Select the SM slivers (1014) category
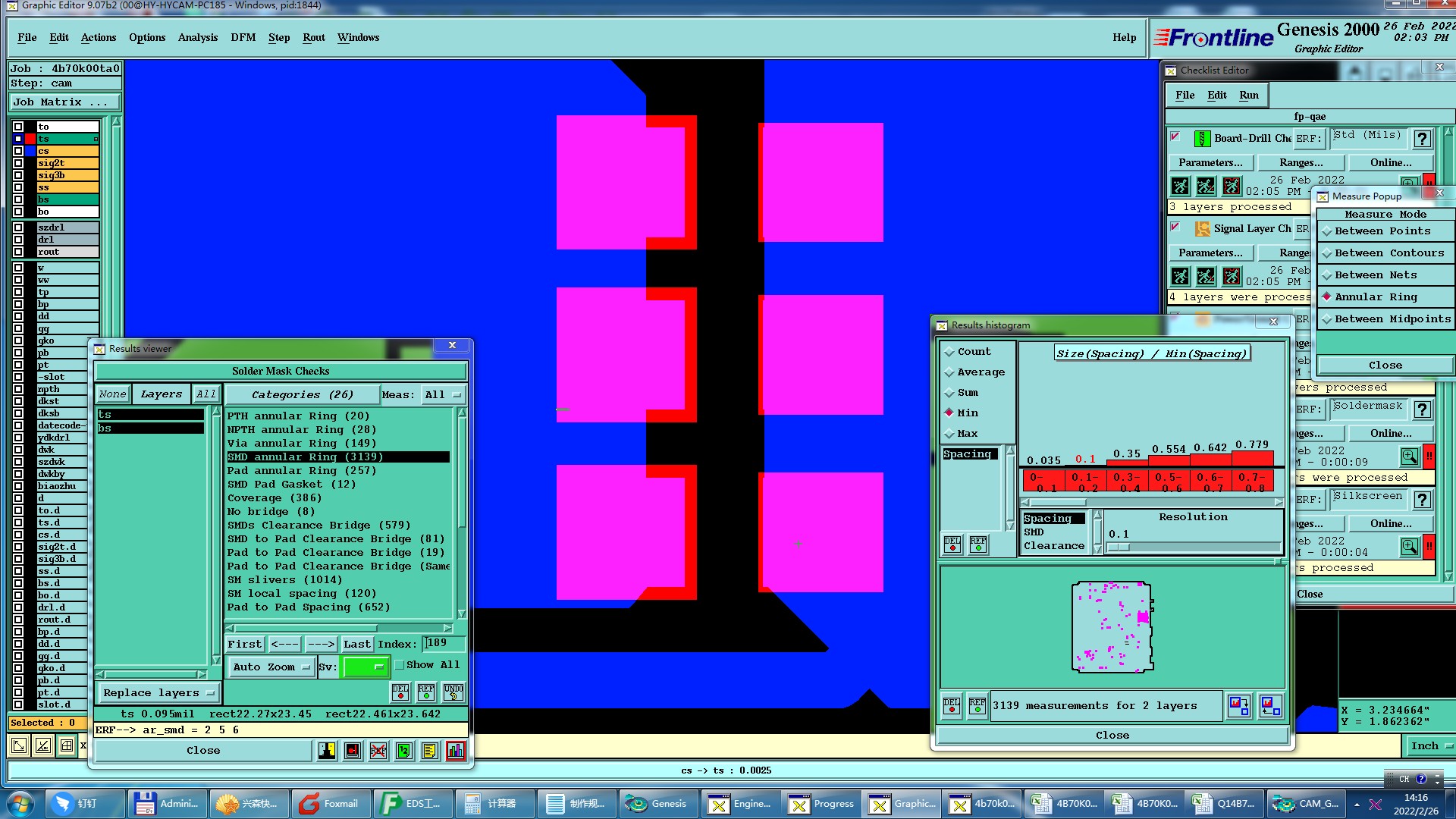The image size is (1456, 819). 284,580
